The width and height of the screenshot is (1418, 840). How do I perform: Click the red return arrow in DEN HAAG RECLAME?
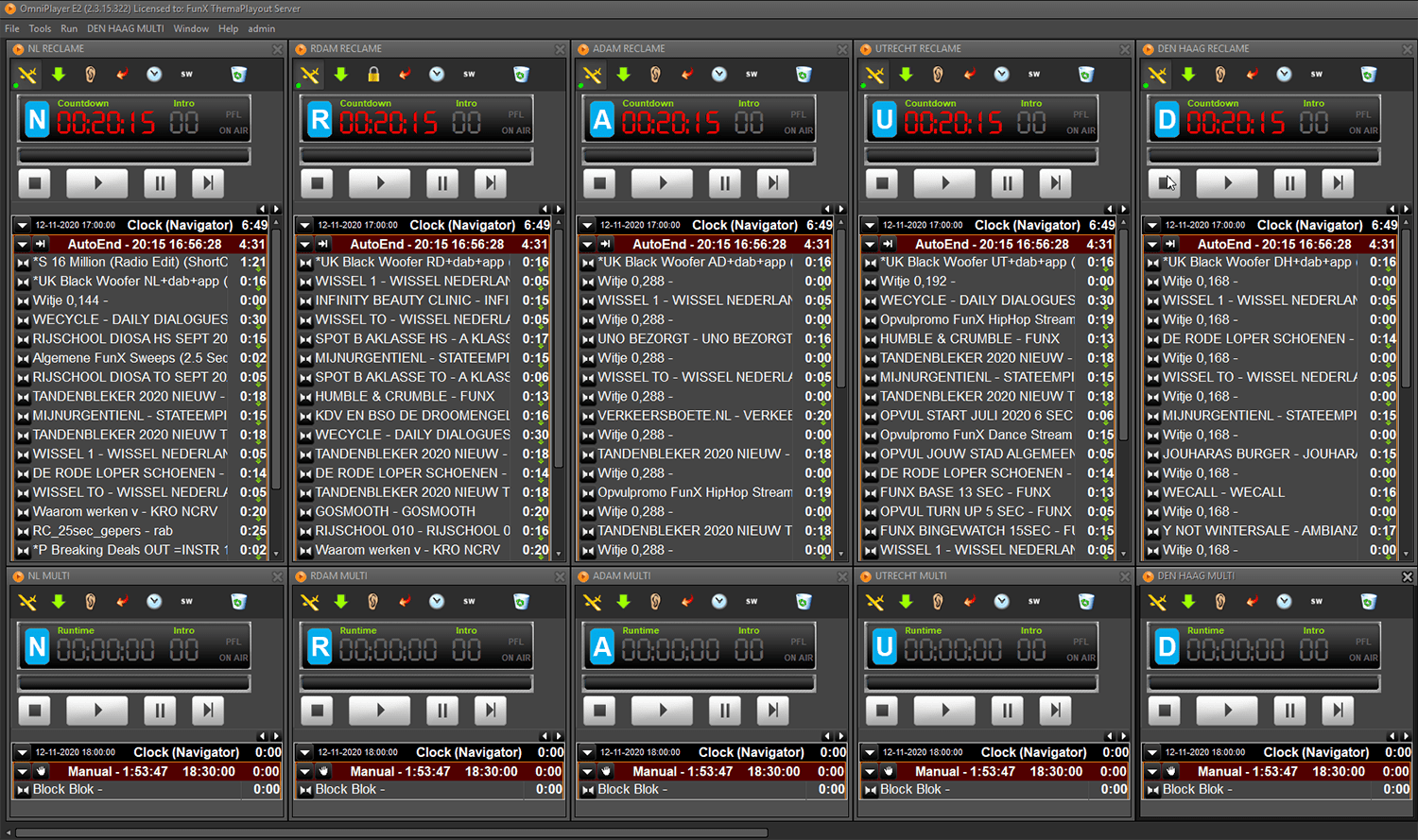click(x=1252, y=74)
